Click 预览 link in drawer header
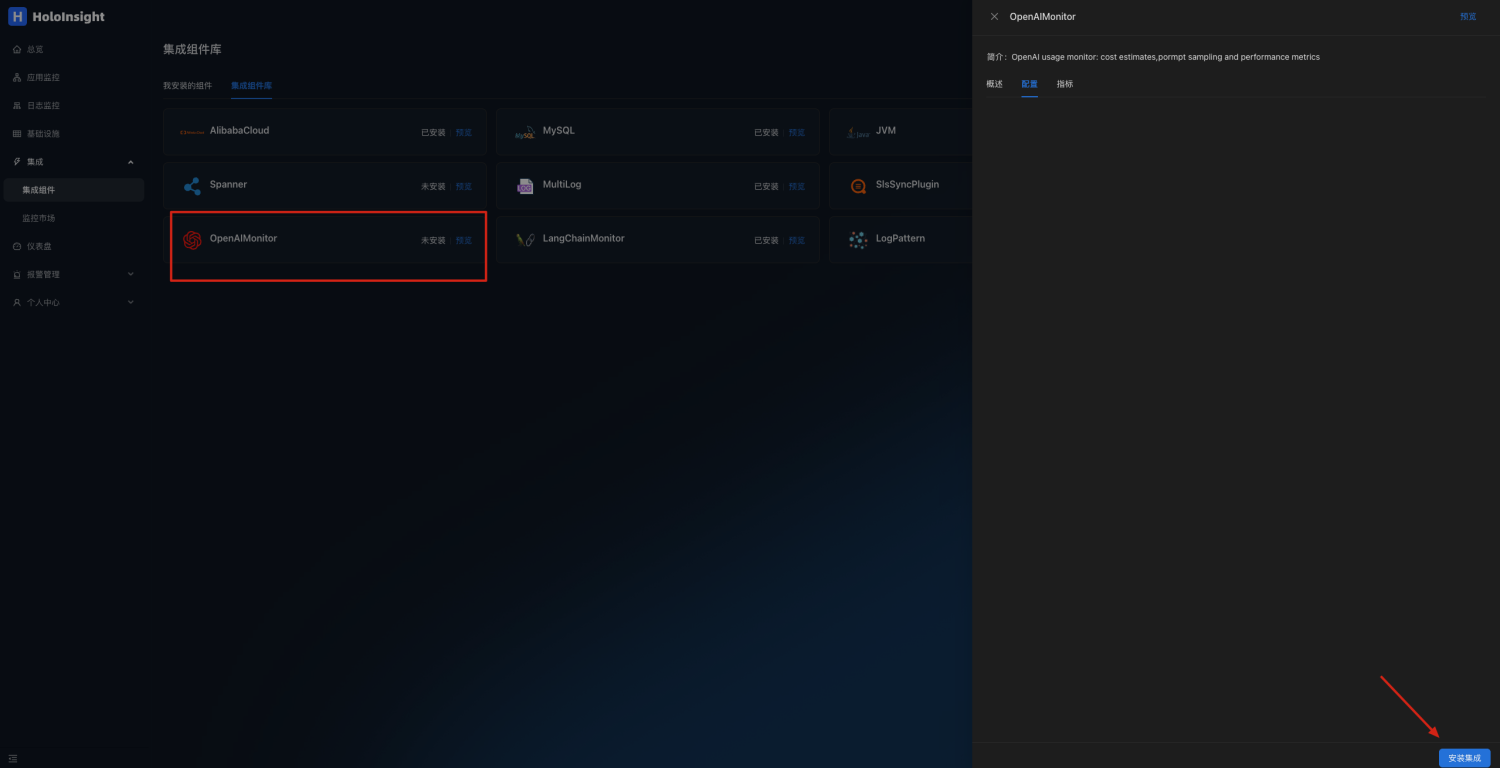The height and width of the screenshot is (768, 1500). click(1468, 16)
